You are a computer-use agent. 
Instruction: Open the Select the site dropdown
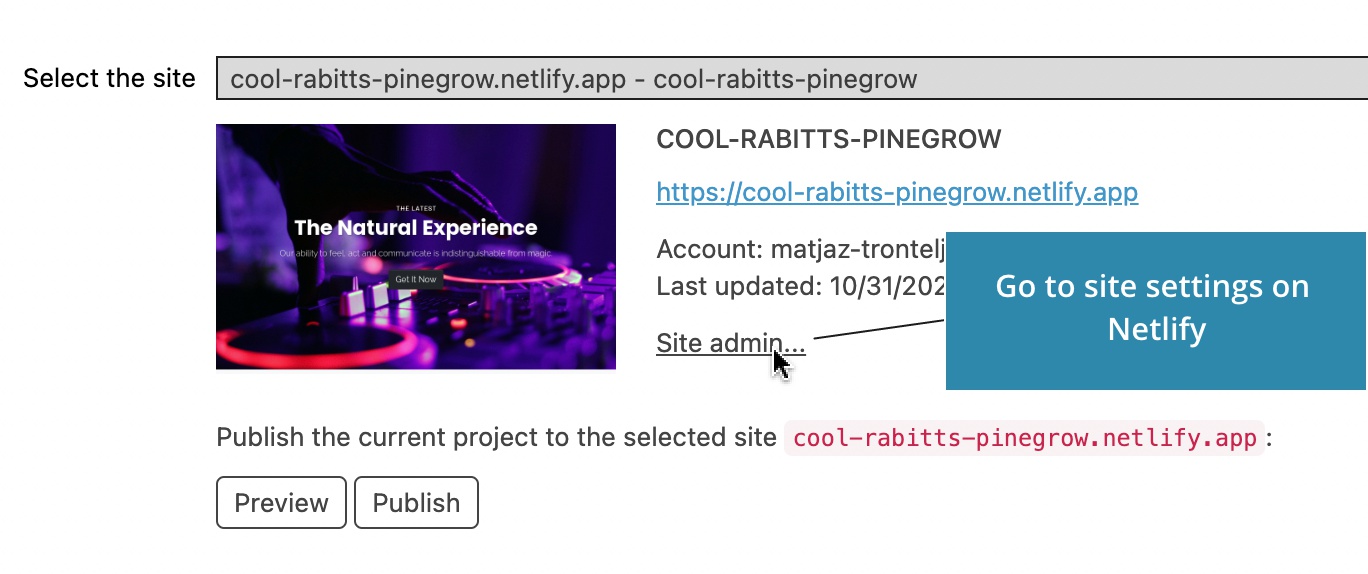coord(792,79)
